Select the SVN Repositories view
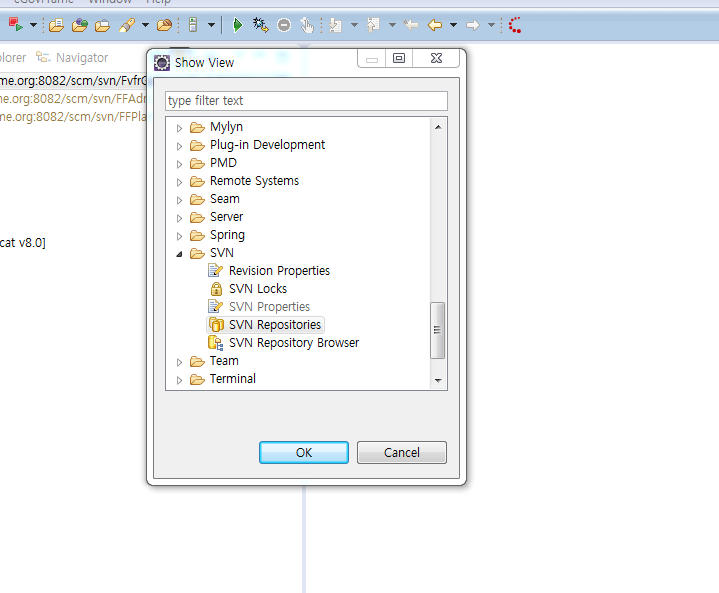The image size is (719, 593). point(275,325)
